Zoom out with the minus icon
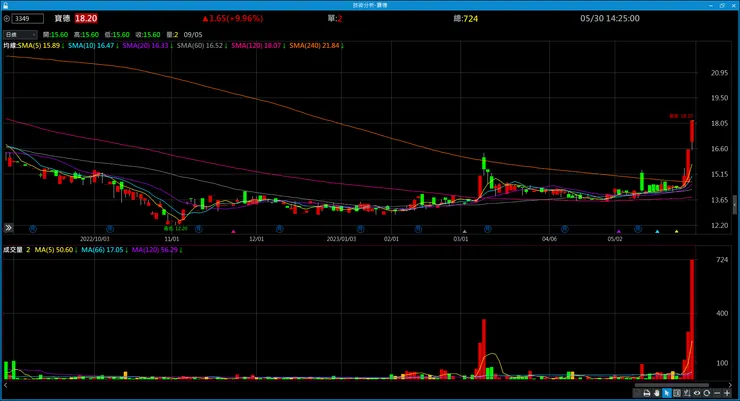The height and width of the screenshot is (401, 740). point(717,393)
